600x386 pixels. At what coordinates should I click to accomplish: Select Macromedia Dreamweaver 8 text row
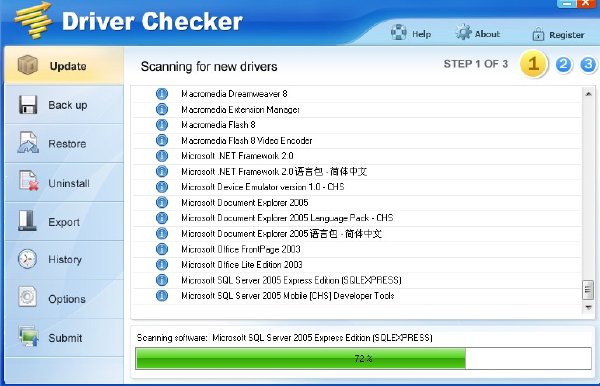(x=234, y=94)
